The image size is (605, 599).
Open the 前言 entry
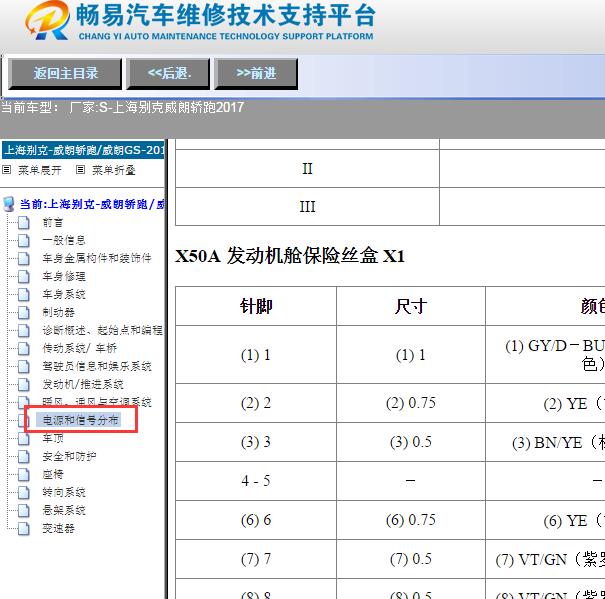click(x=53, y=222)
